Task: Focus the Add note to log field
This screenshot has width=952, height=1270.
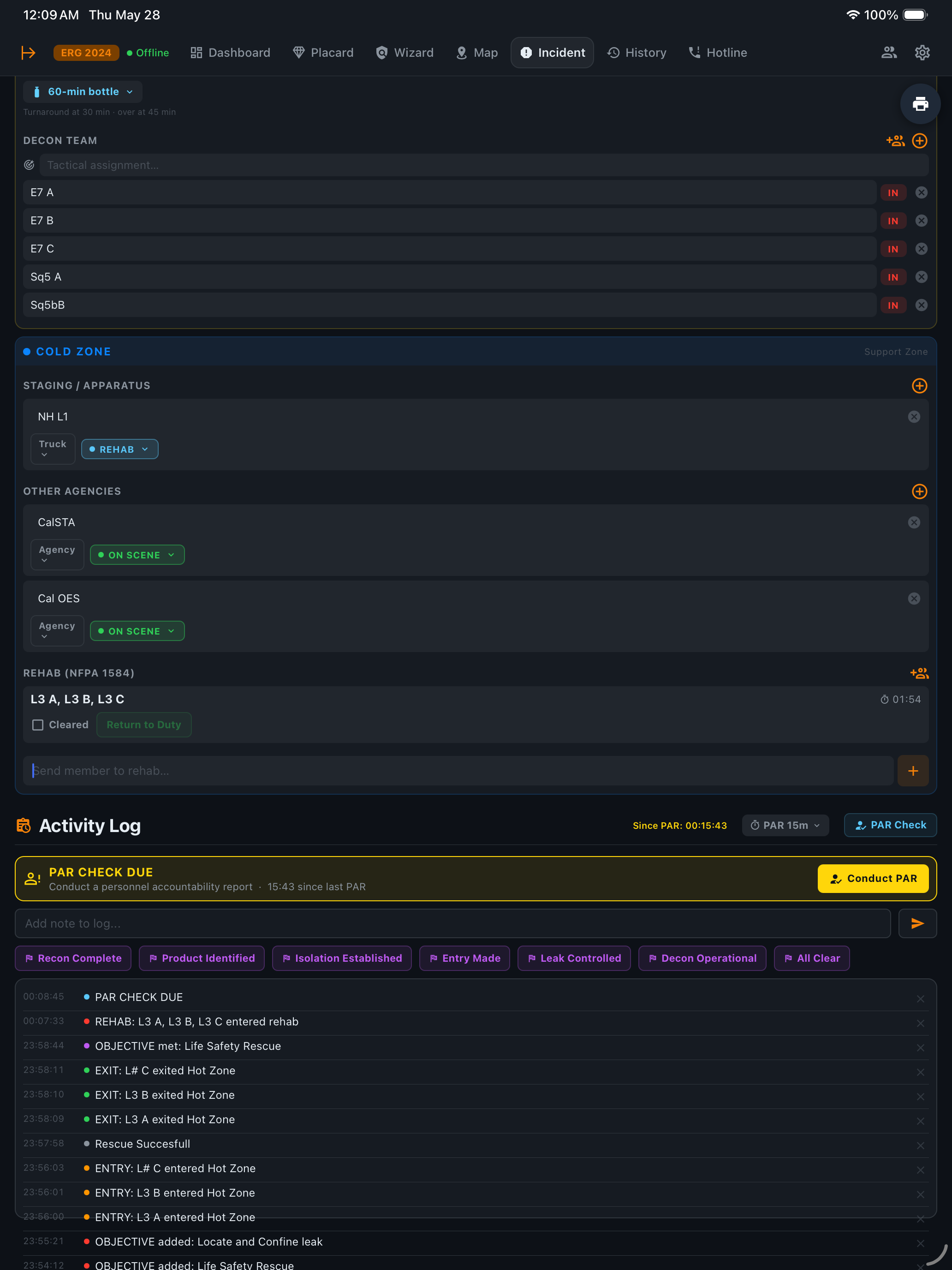Action: pyautogui.click(x=453, y=923)
